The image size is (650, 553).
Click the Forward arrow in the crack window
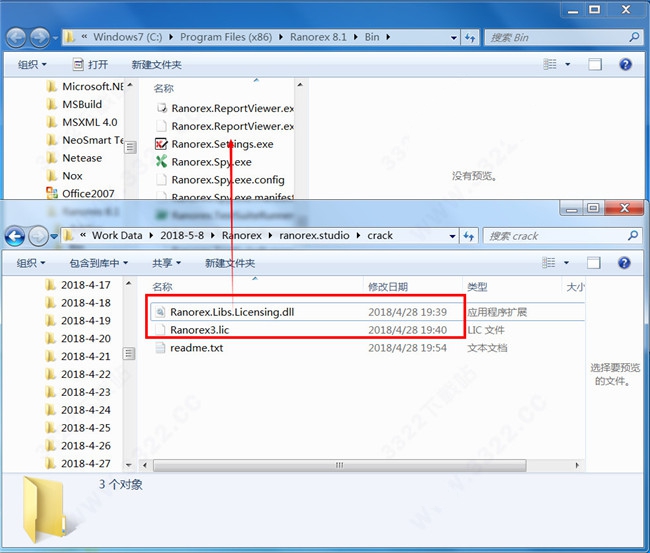click(x=39, y=236)
